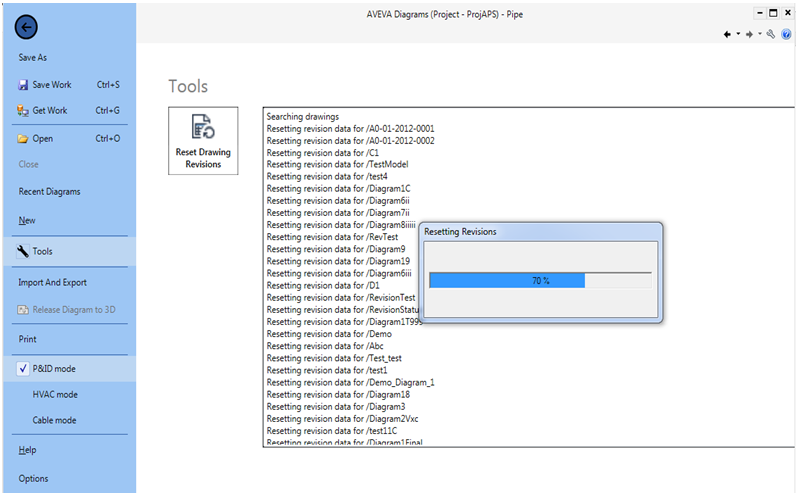Image resolution: width=796 pixels, height=496 pixels.
Task: Click the log line for /test11C
Action: 331,431
